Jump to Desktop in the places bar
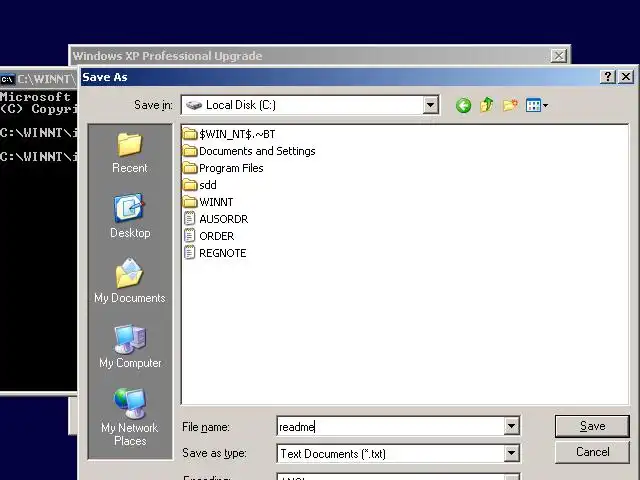The height and width of the screenshot is (480, 640). click(130, 216)
